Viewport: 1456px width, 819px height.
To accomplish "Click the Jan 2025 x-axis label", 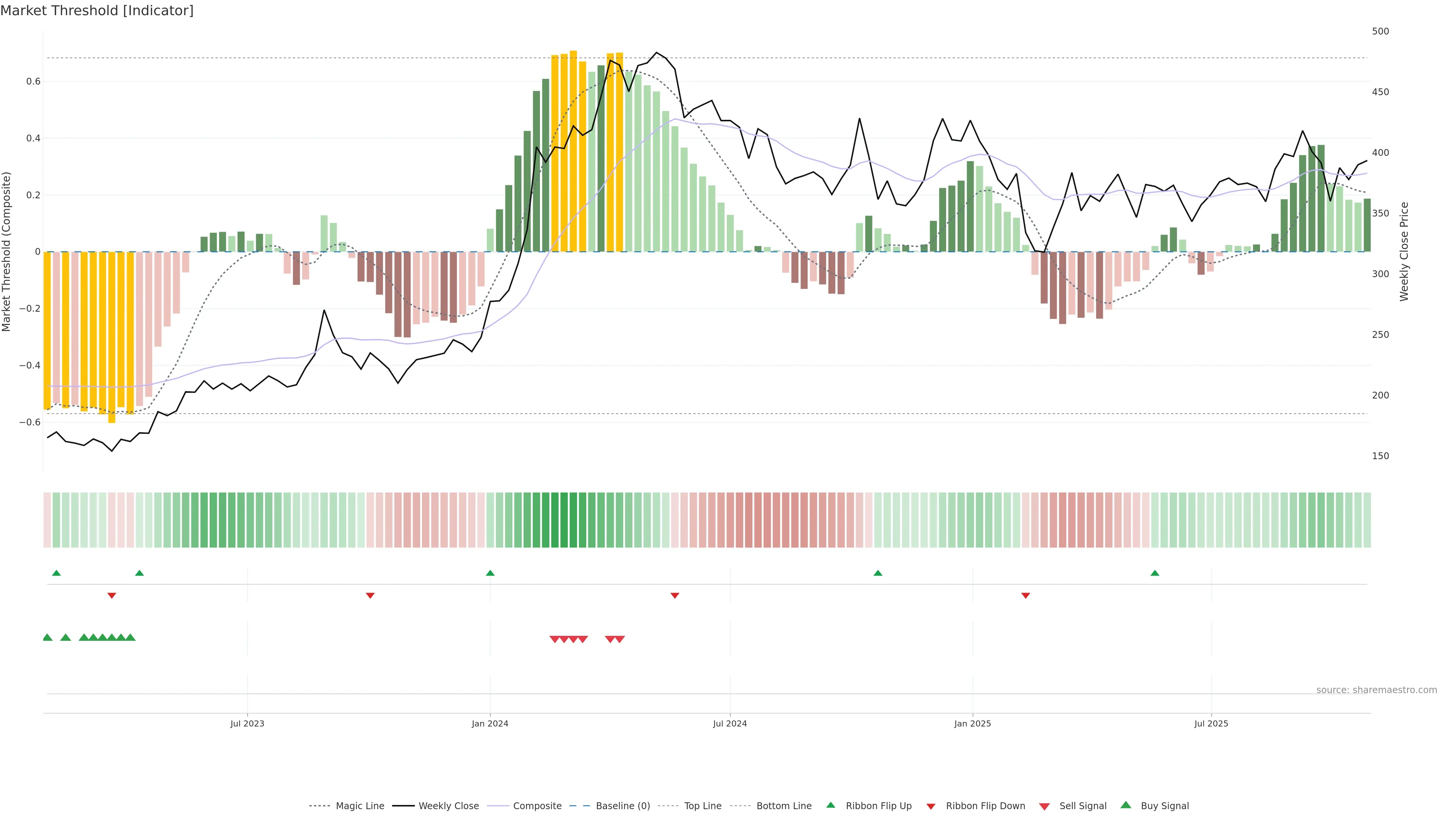I will [x=972, y=723].
